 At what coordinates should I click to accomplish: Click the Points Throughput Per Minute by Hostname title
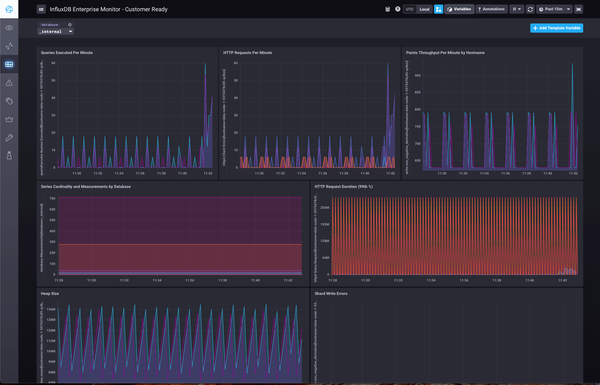(x=445, y=53)
